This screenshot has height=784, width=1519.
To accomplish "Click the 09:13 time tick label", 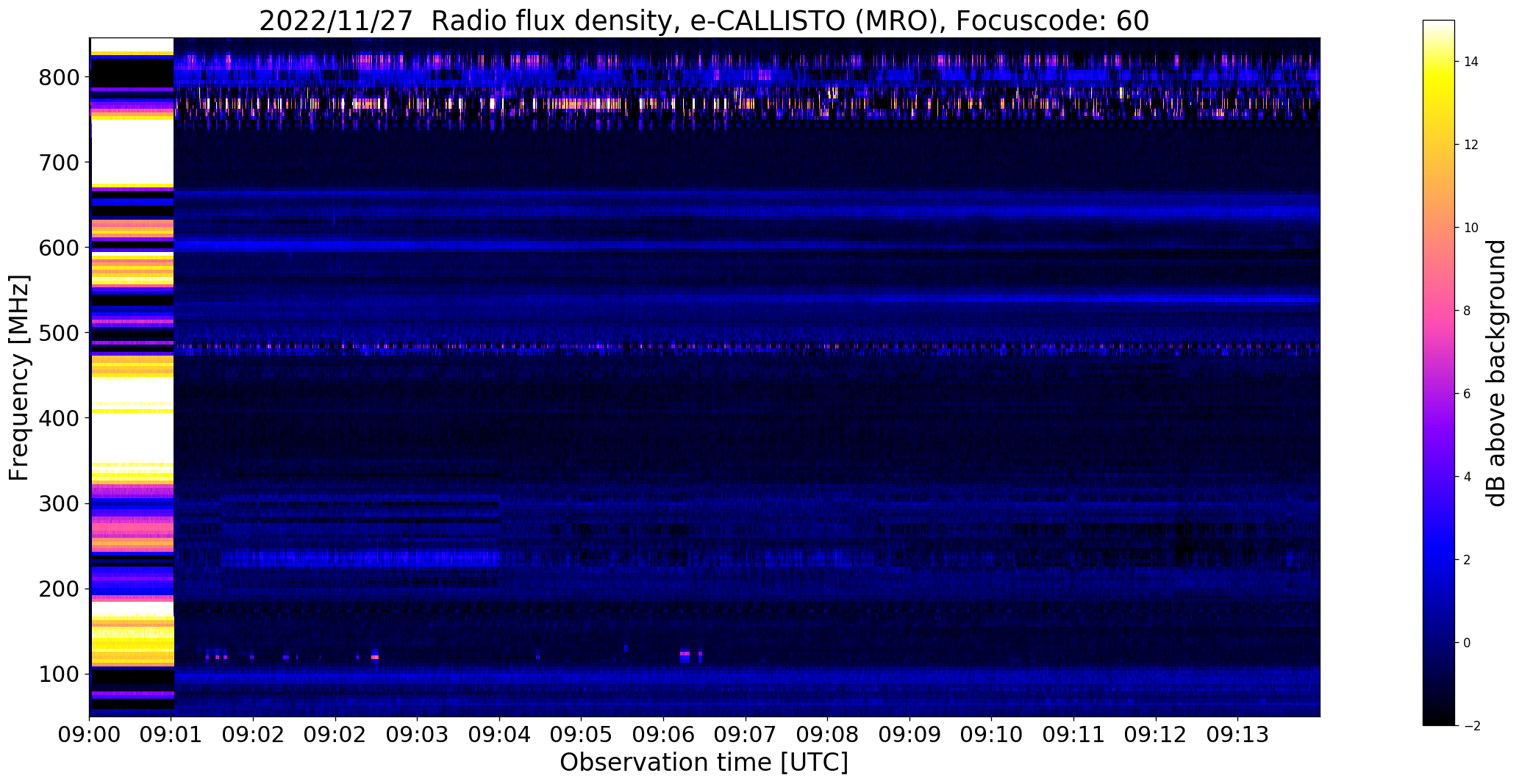I will pos(1237,735).
